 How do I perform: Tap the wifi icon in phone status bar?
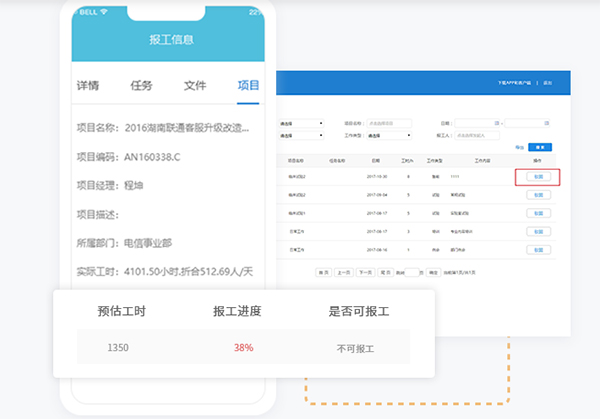click(104, 12)
